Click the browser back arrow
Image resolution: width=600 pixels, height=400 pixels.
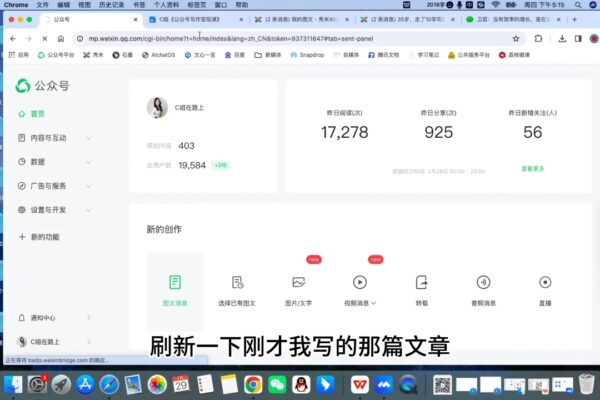click(13, 39)
